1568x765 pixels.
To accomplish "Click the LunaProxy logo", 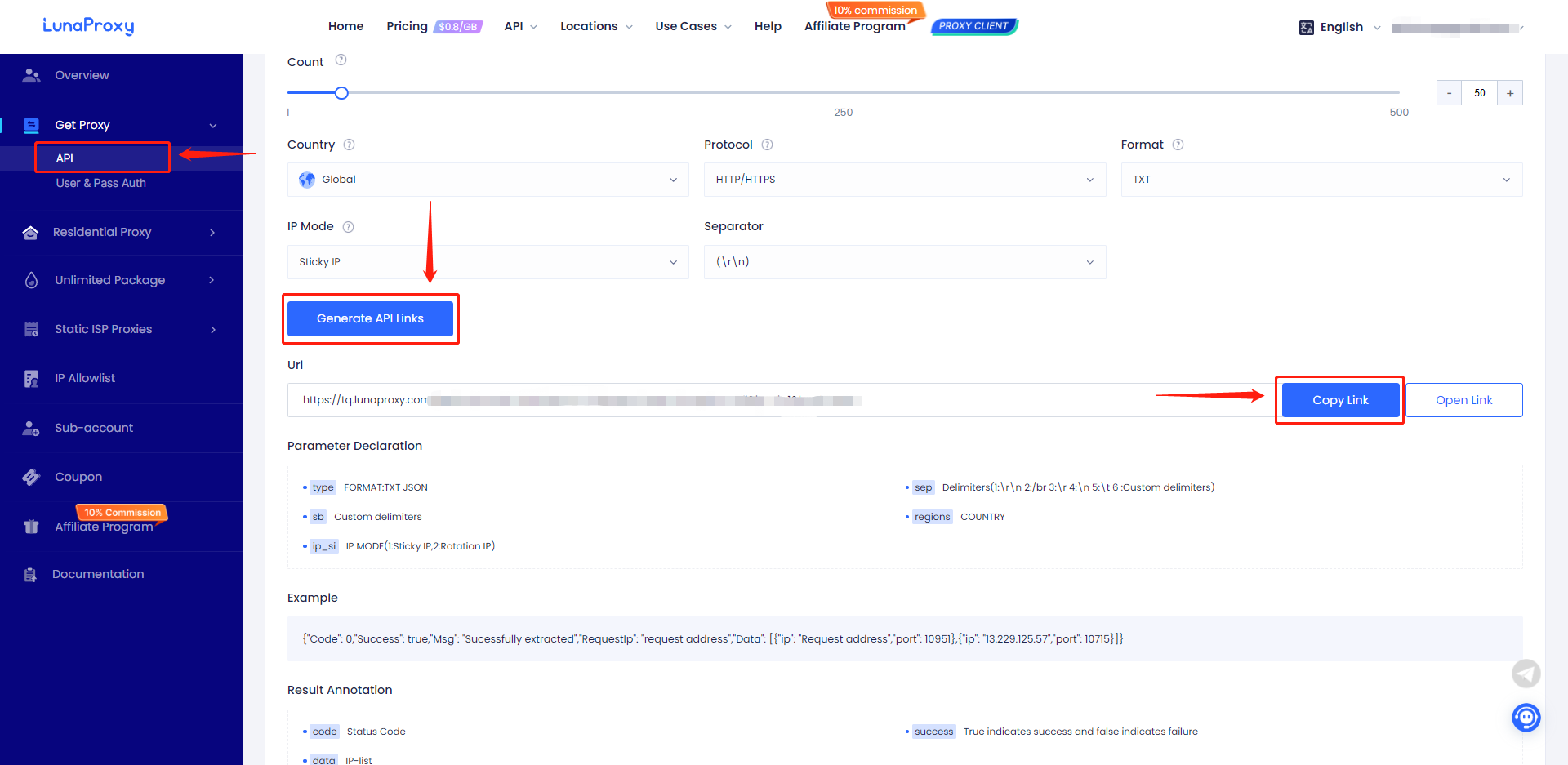I will coord(88,26).
